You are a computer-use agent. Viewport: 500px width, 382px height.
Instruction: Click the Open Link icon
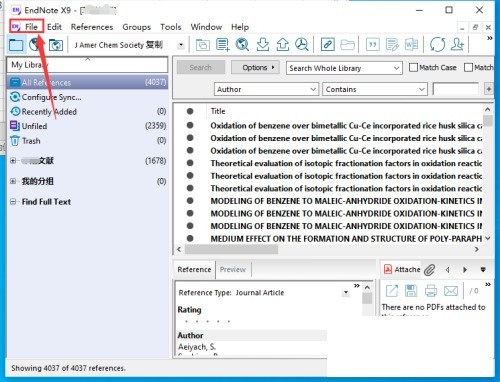coord(328,44)
